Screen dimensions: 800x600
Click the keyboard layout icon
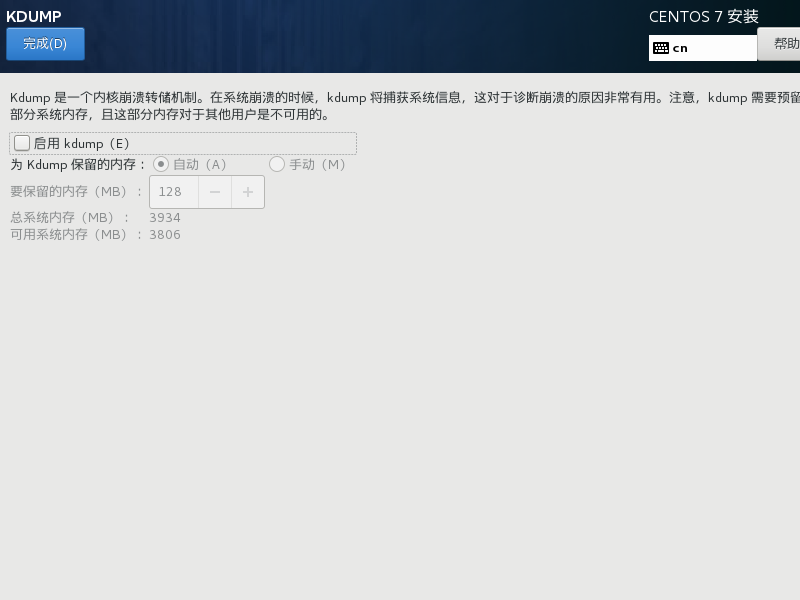(x=661, y=47)
